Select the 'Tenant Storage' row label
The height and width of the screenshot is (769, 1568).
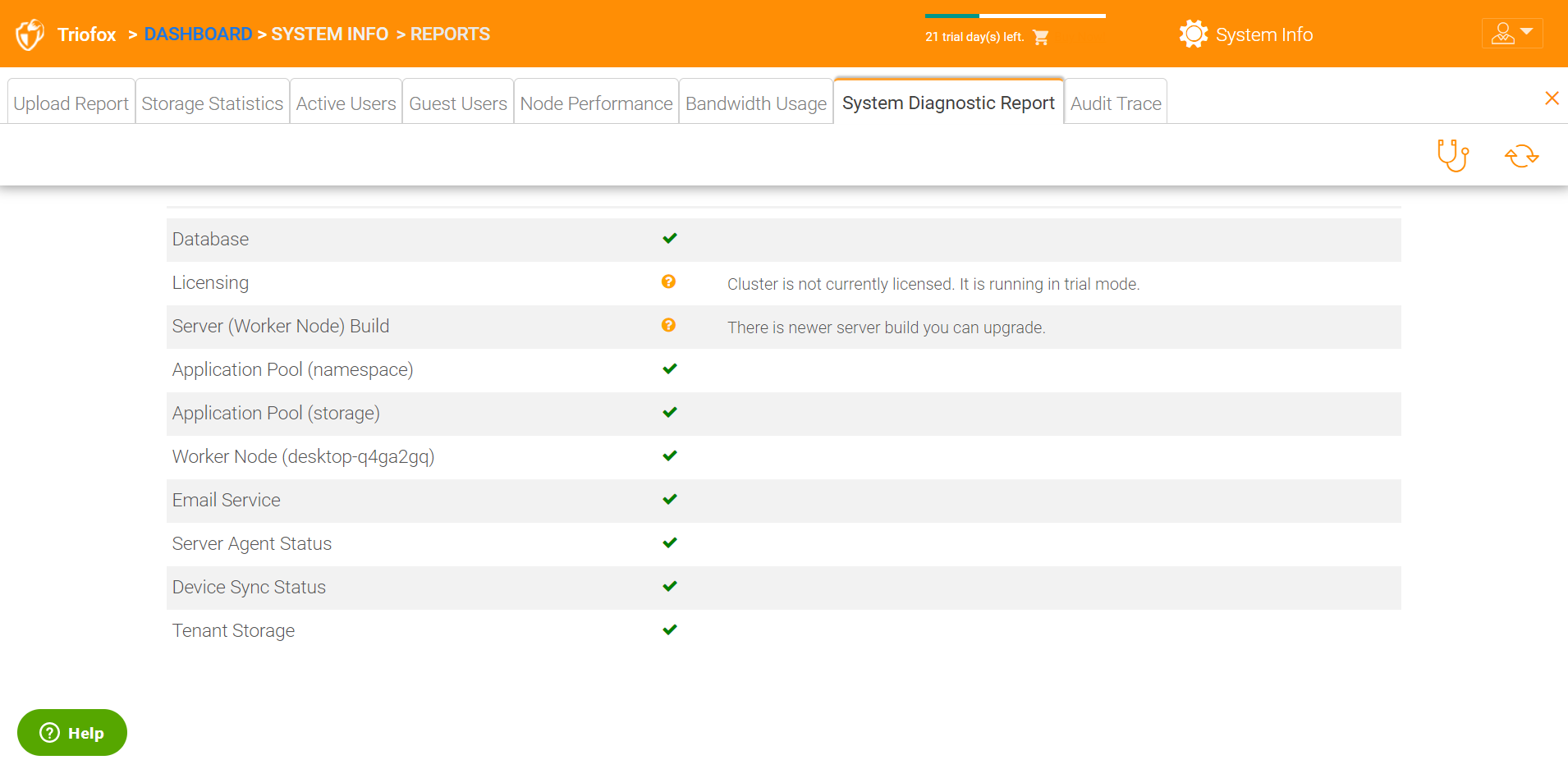[233, 630]
